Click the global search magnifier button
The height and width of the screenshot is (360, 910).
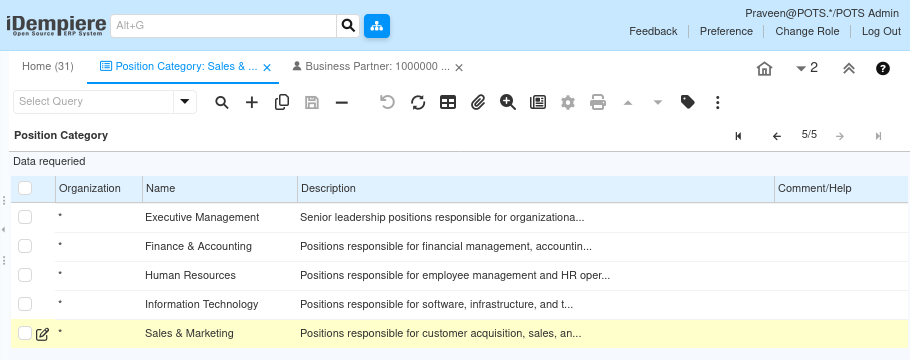tap(348, 26)
